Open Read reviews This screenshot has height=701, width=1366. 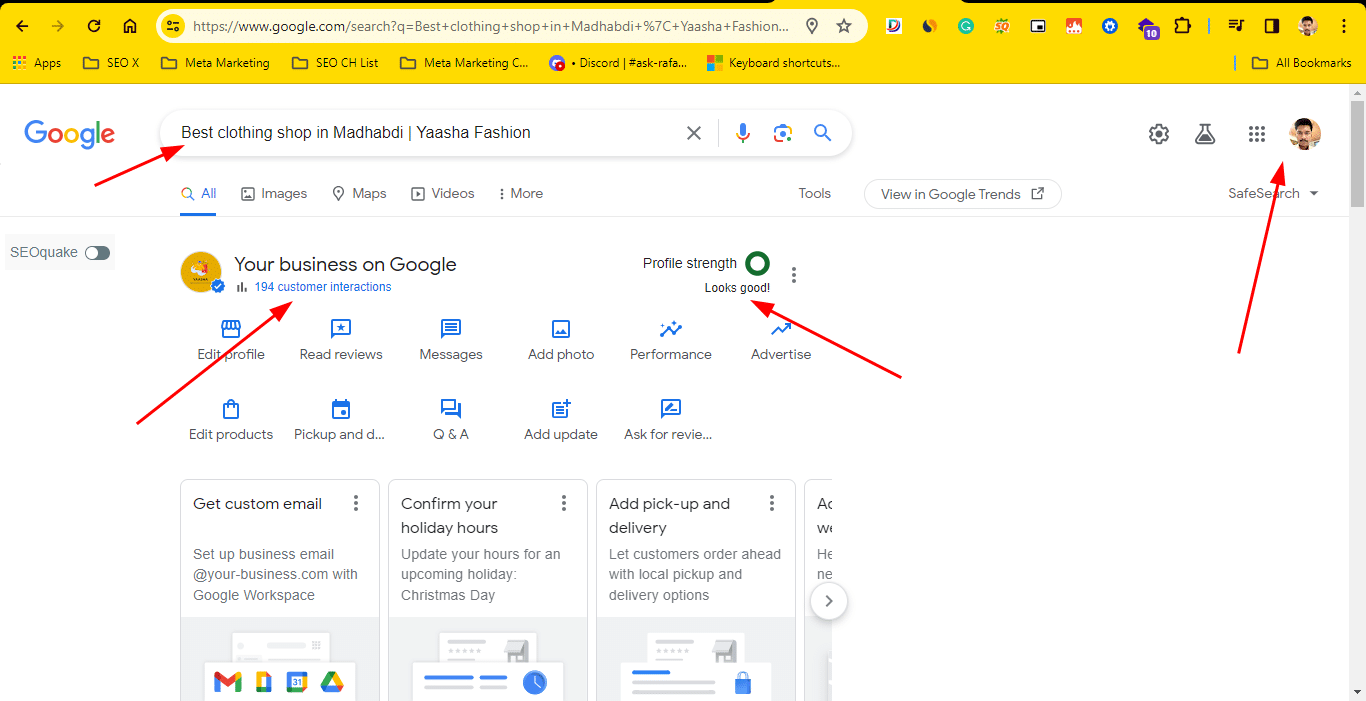(x=341, y=339)
